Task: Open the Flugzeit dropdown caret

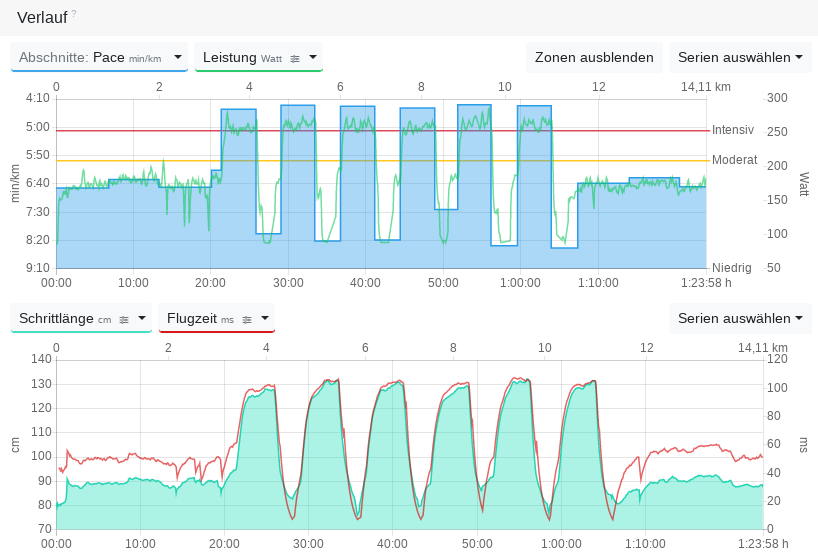Action: [265, 319]
